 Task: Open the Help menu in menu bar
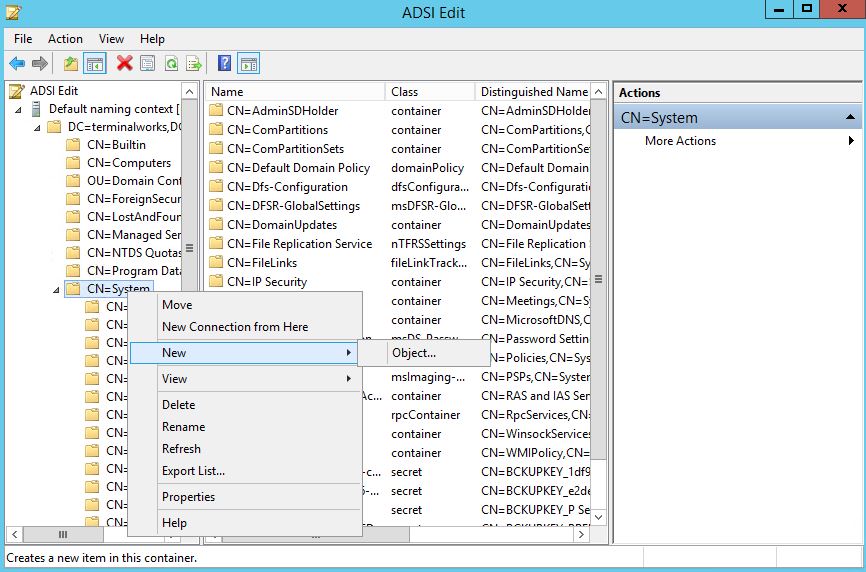(152, 39)
